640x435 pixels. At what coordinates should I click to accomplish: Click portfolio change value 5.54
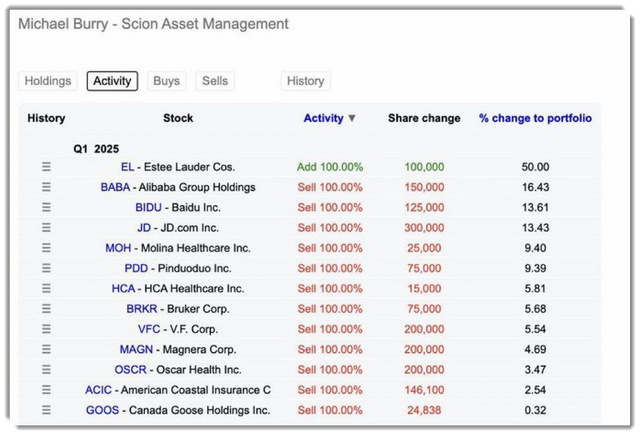[x=535, y=329]
